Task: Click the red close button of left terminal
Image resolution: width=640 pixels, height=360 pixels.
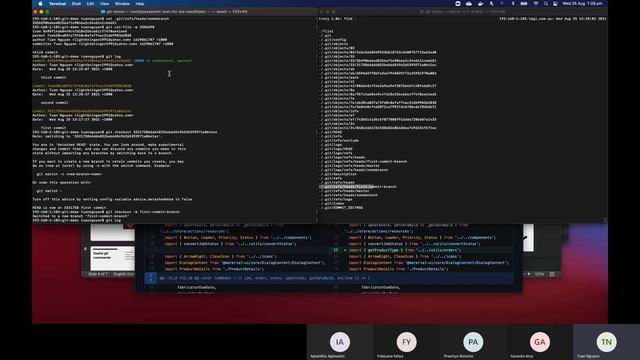Action: [x=36, y=12]
